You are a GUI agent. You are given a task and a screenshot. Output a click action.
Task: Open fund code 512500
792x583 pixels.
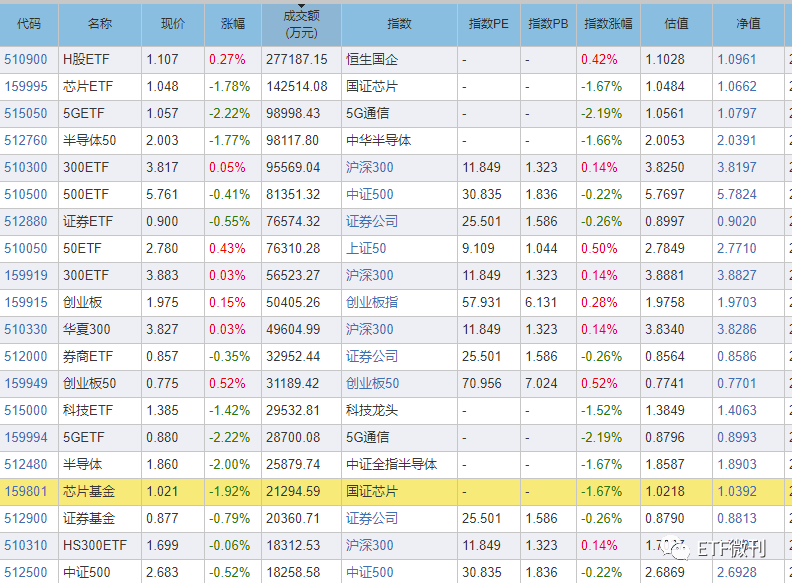click(26, 572)
